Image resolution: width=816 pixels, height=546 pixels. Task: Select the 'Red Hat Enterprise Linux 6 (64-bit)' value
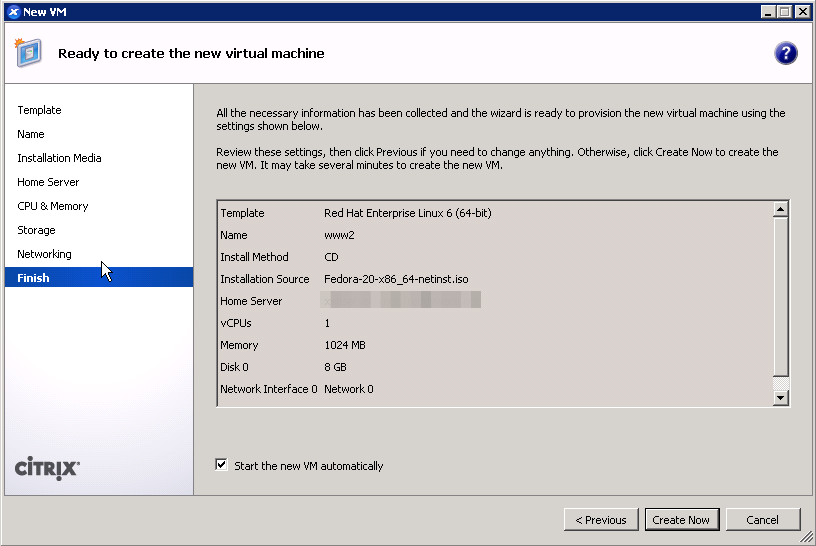click(407, 213)
